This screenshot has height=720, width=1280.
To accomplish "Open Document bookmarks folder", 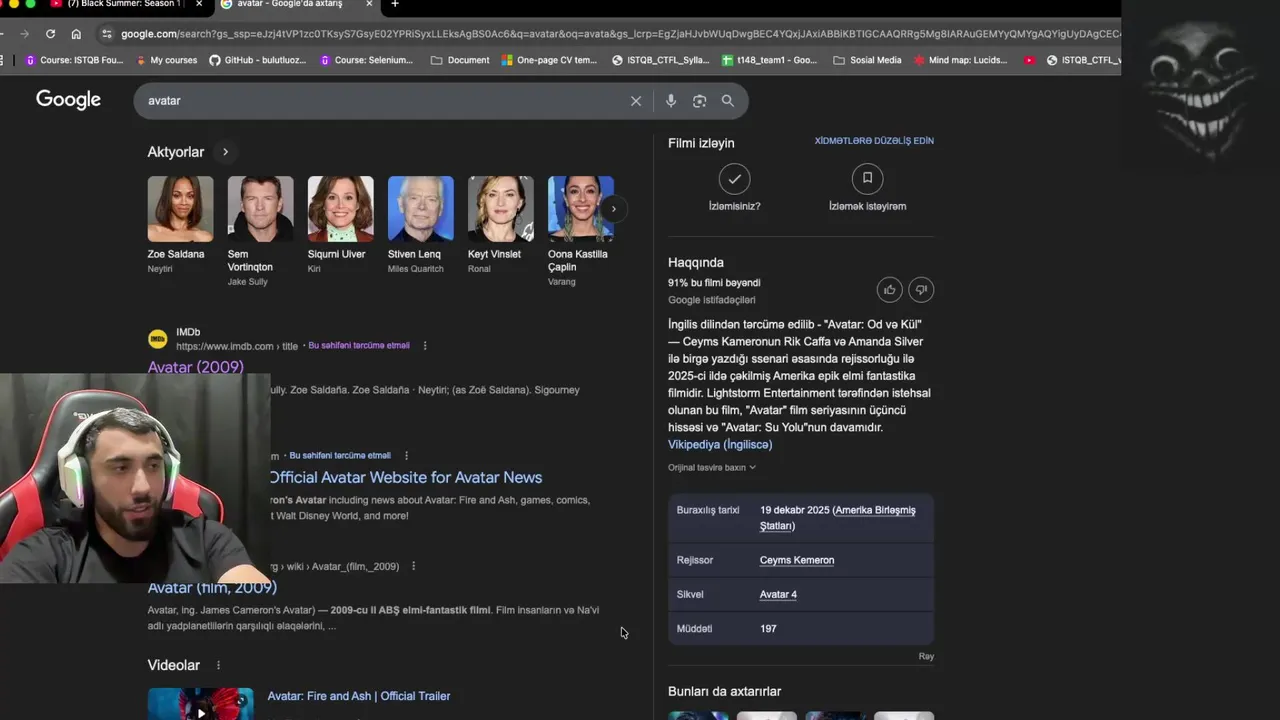I will pyautogui.click(x=460, y=60).
